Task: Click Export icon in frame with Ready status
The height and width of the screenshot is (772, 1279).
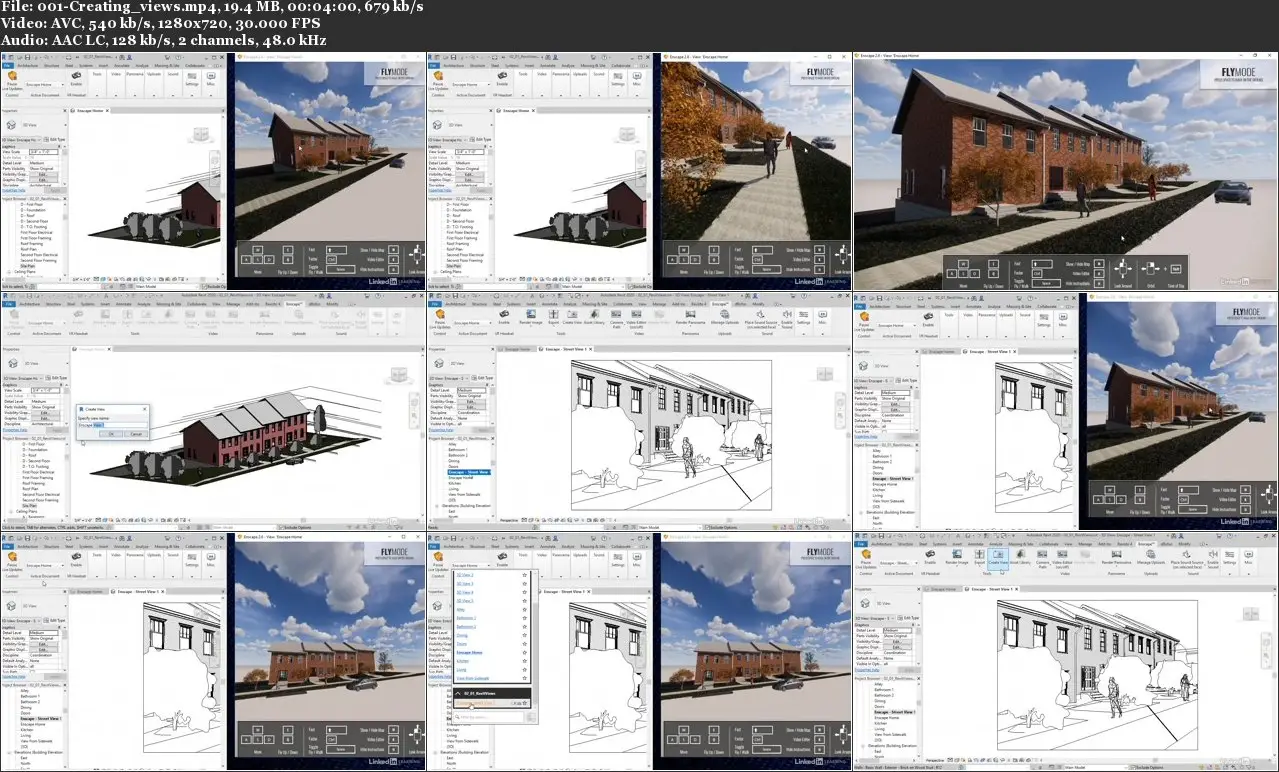Action: (554, 315)
